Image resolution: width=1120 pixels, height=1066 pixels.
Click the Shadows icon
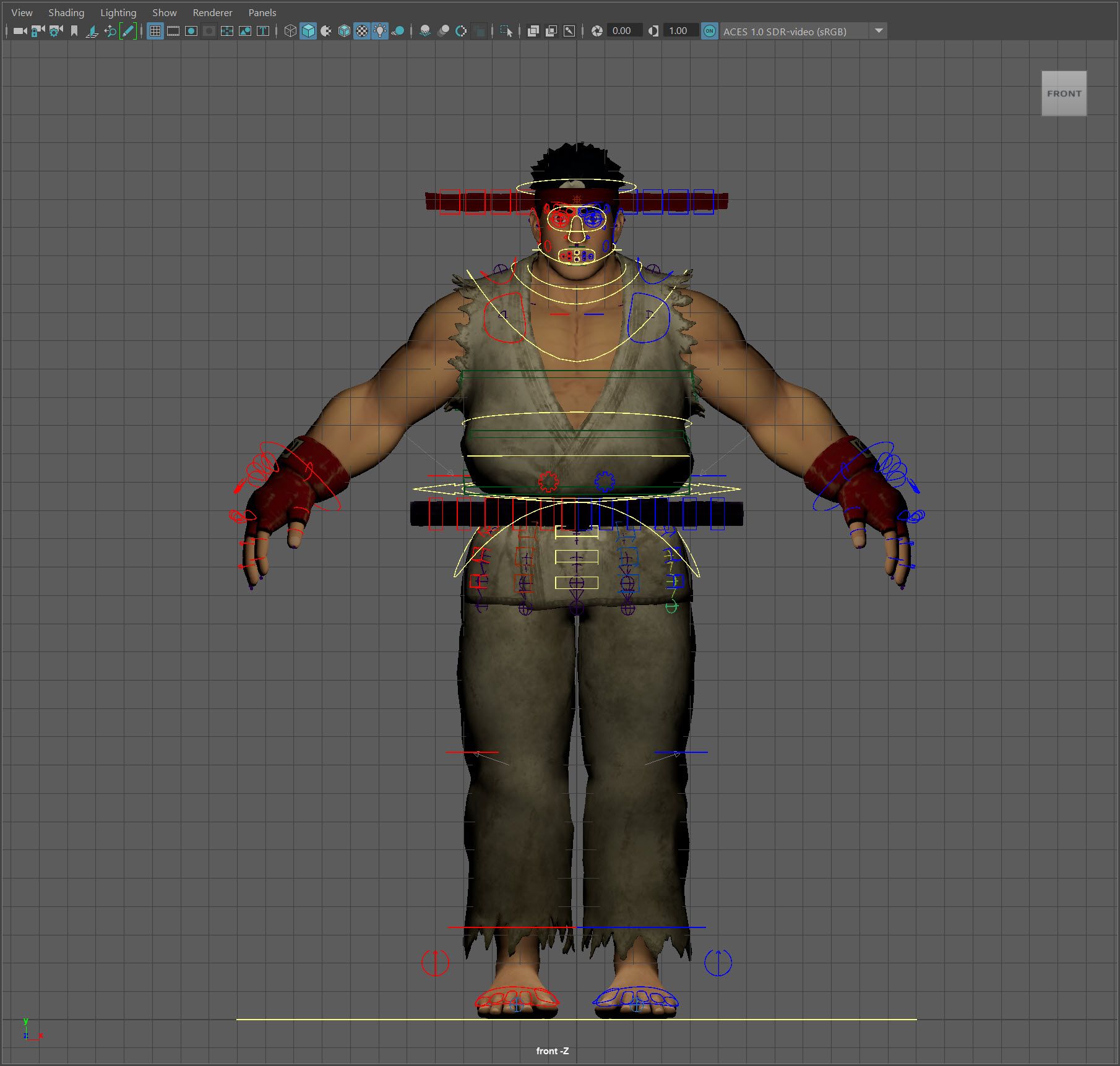tap(398, 31)
